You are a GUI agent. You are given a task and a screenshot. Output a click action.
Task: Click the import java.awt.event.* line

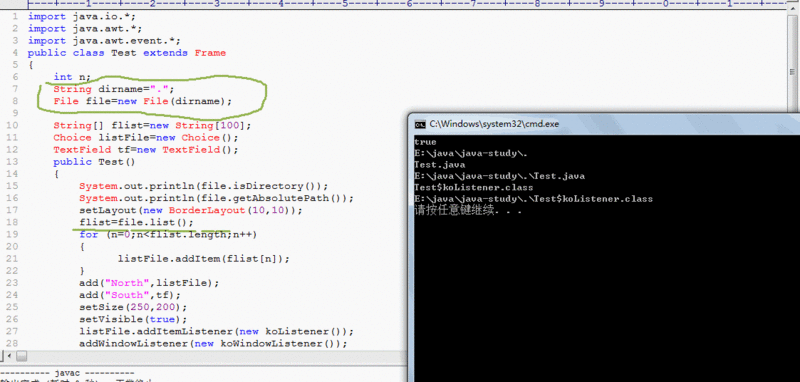(x=104, y=40)
